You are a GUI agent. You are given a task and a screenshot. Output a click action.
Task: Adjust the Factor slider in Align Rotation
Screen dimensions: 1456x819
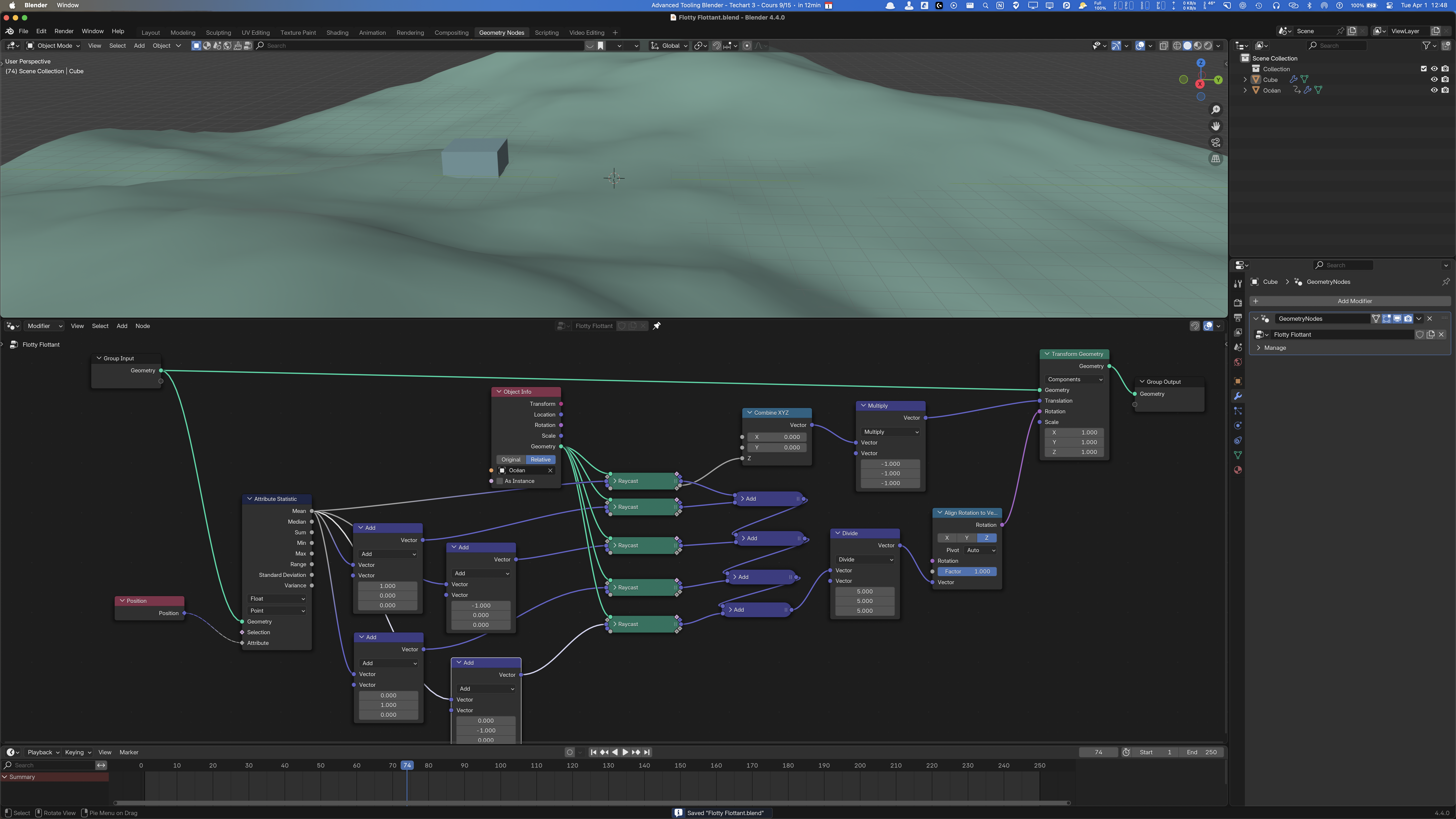click(967, 572)
